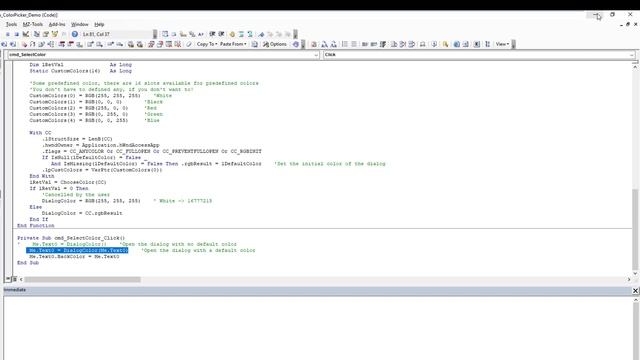Open the Project Explorer icon
640x360 pixels.
tap(36, 34)
